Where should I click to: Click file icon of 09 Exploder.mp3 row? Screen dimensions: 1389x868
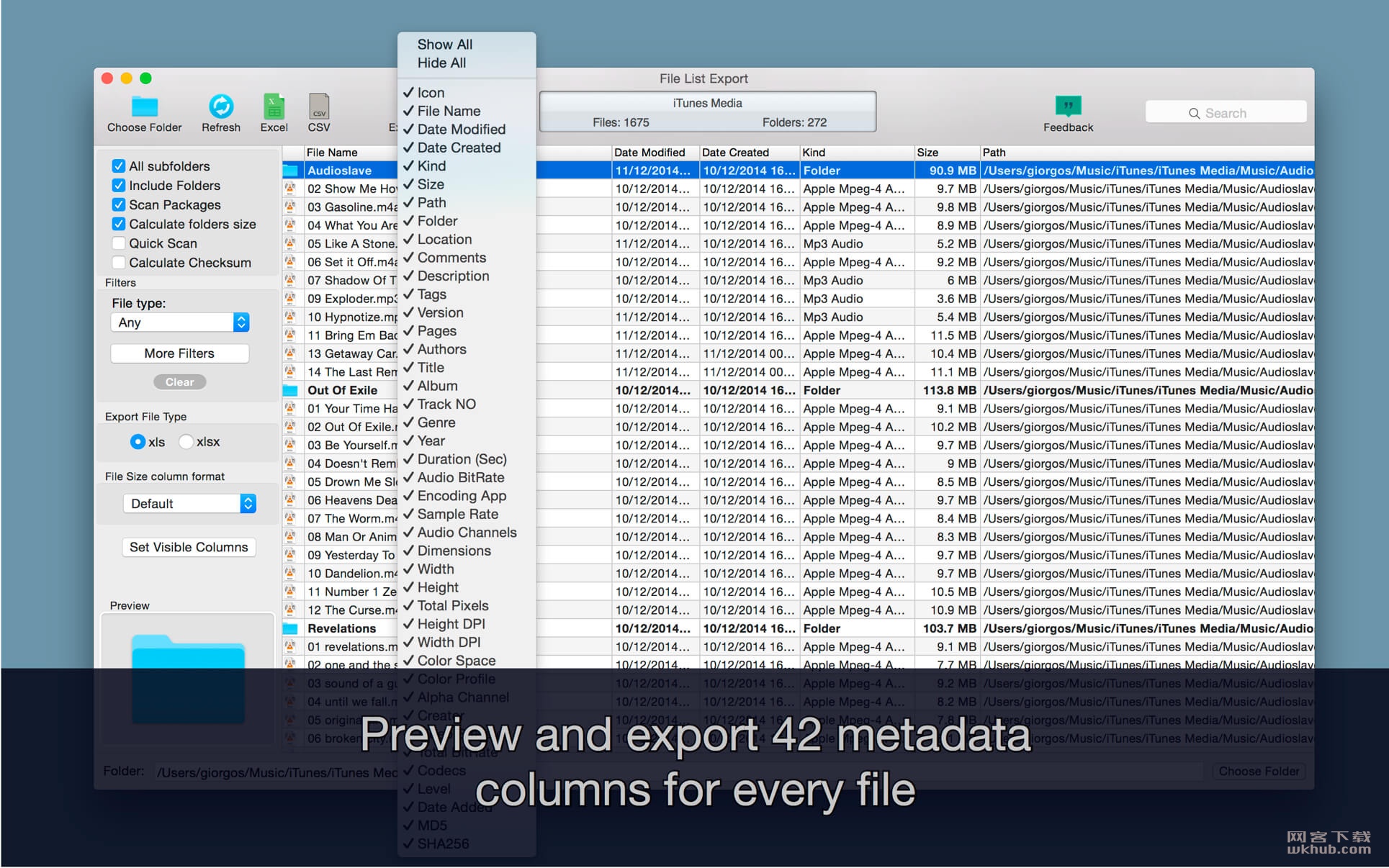[290, 299]
